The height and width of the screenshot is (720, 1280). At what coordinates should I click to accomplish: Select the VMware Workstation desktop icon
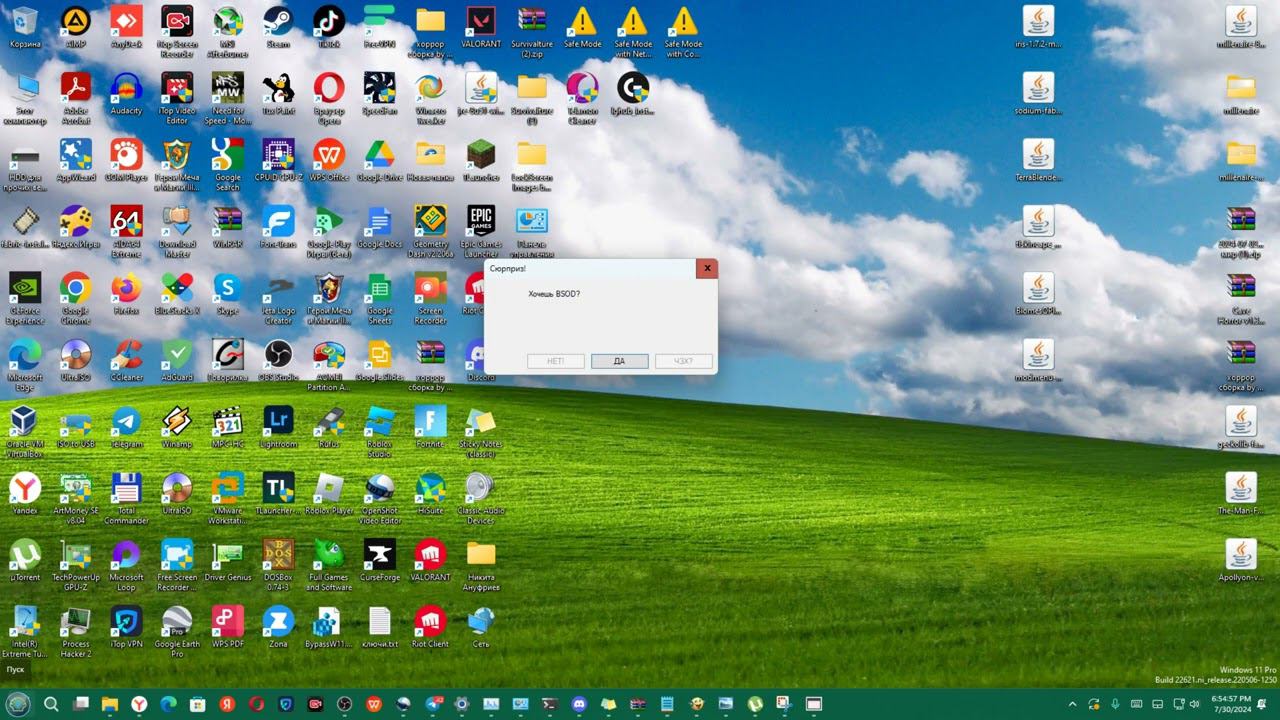(228, 498)
